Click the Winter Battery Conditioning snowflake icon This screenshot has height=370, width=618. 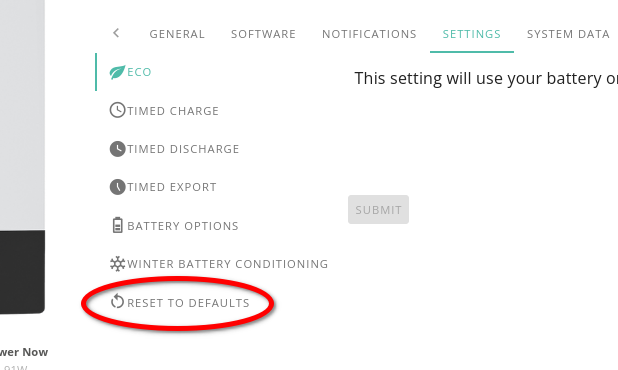pos(117,264)
